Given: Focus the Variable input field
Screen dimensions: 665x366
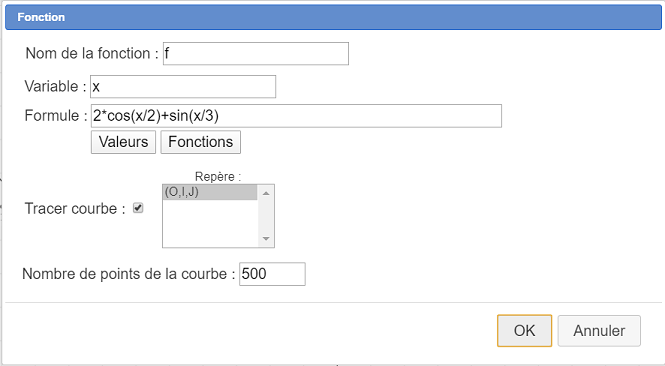Looking at the screenshot, I should point(183,87).
